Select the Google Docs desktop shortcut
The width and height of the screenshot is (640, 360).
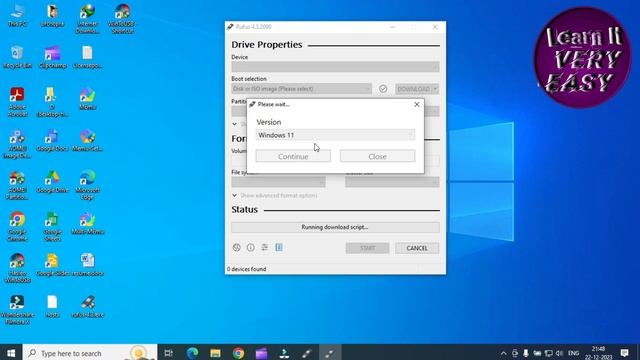(52, 141)
